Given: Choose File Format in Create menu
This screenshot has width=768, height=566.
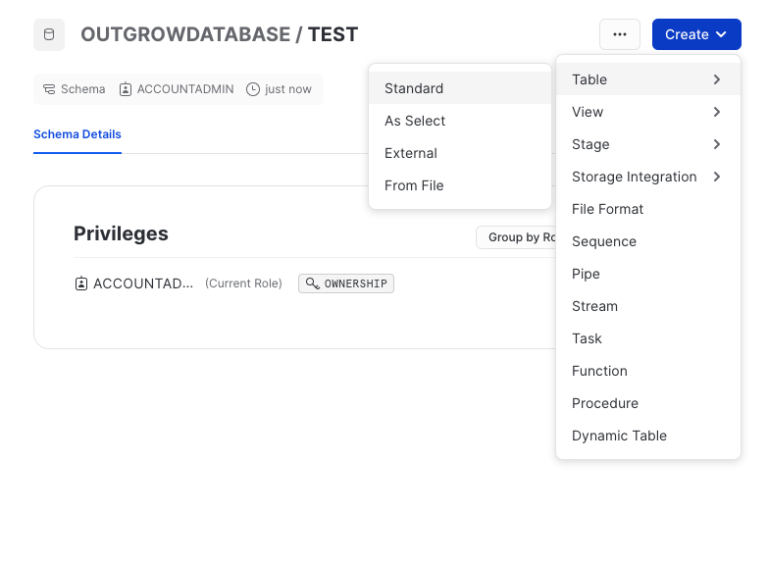Looking at the screenshot, I should pos(607,209).
